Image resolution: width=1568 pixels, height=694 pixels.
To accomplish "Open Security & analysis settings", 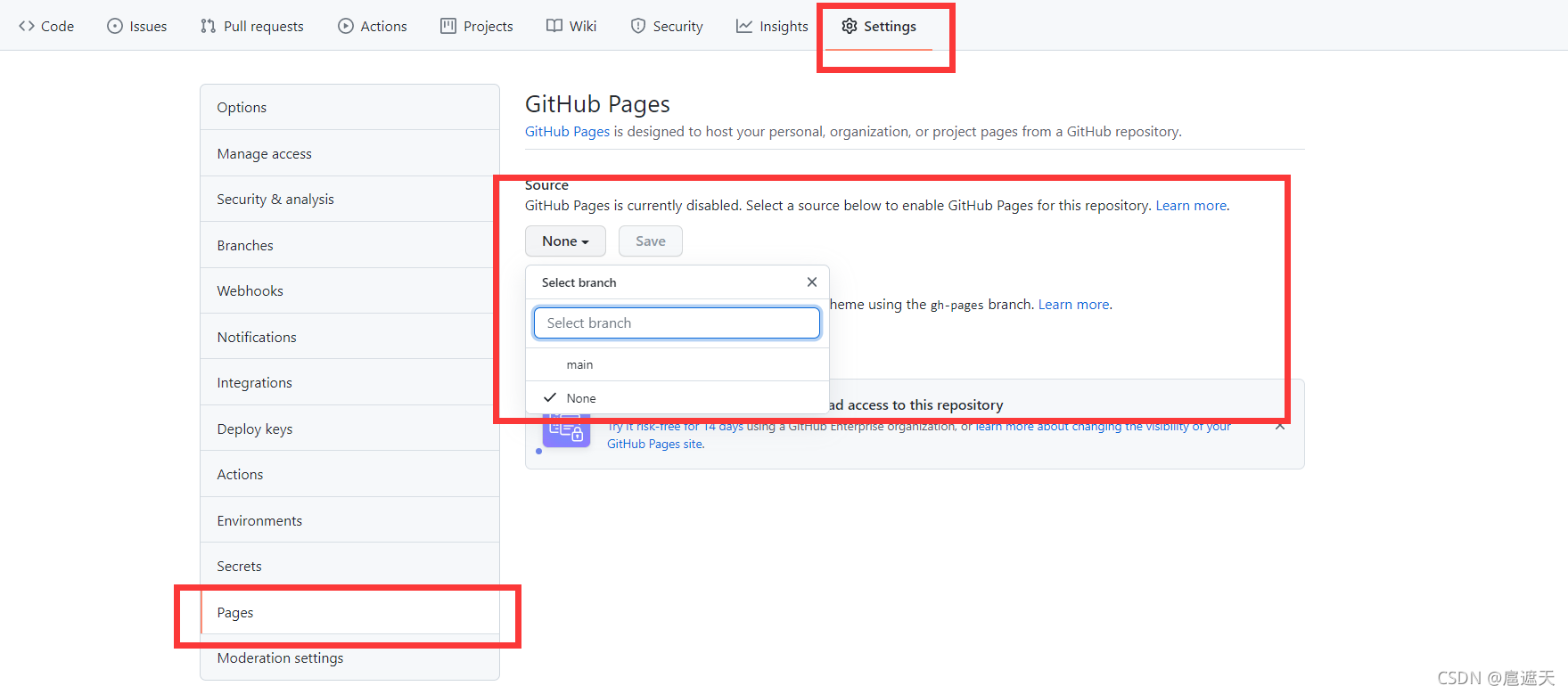I will point(349,199).
